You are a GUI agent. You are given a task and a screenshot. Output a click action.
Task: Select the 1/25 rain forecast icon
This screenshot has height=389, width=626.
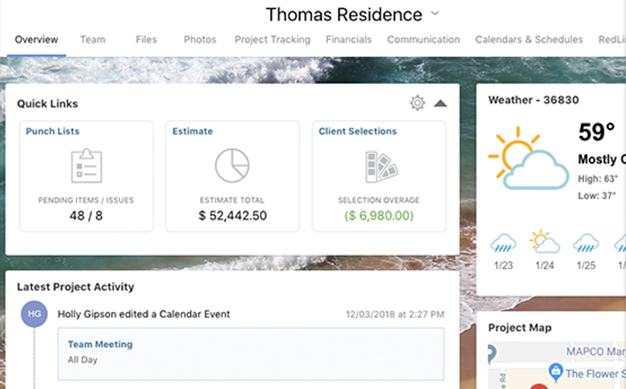click(586, 243)
